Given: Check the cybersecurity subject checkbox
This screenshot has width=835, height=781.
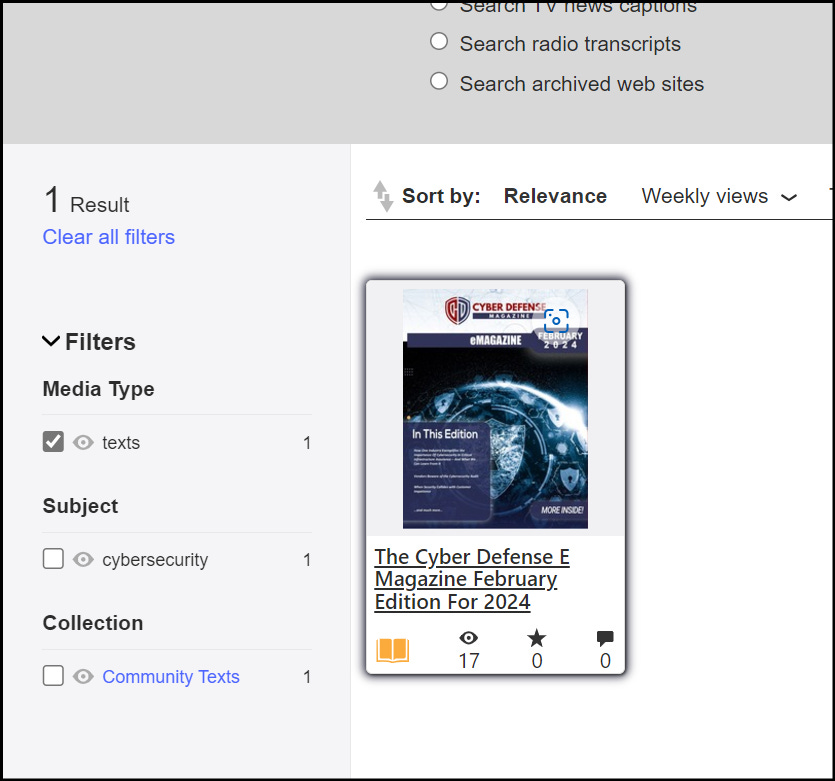Looking at the screenshot, I should (53, 559).
